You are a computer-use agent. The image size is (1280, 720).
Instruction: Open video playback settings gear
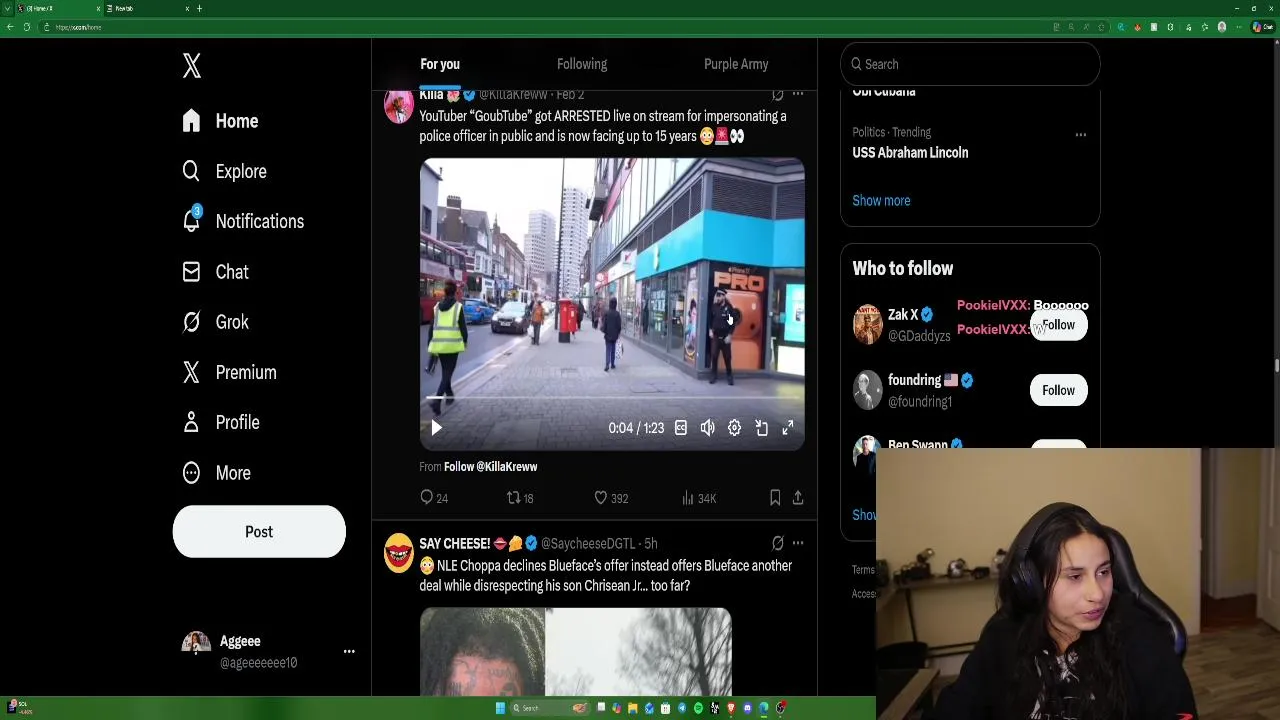tap(735, 428)
